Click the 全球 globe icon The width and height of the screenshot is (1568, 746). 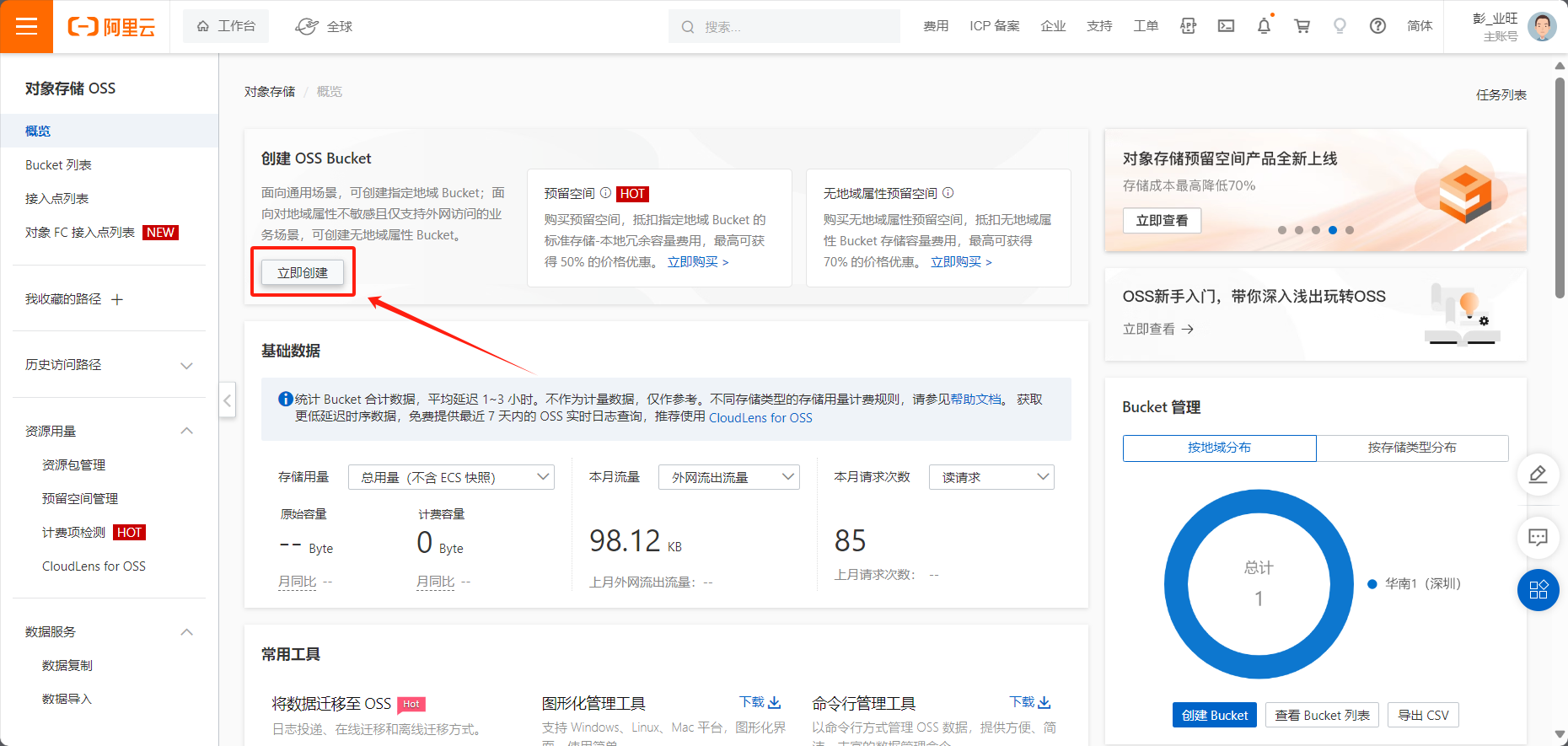pos(307,26)
